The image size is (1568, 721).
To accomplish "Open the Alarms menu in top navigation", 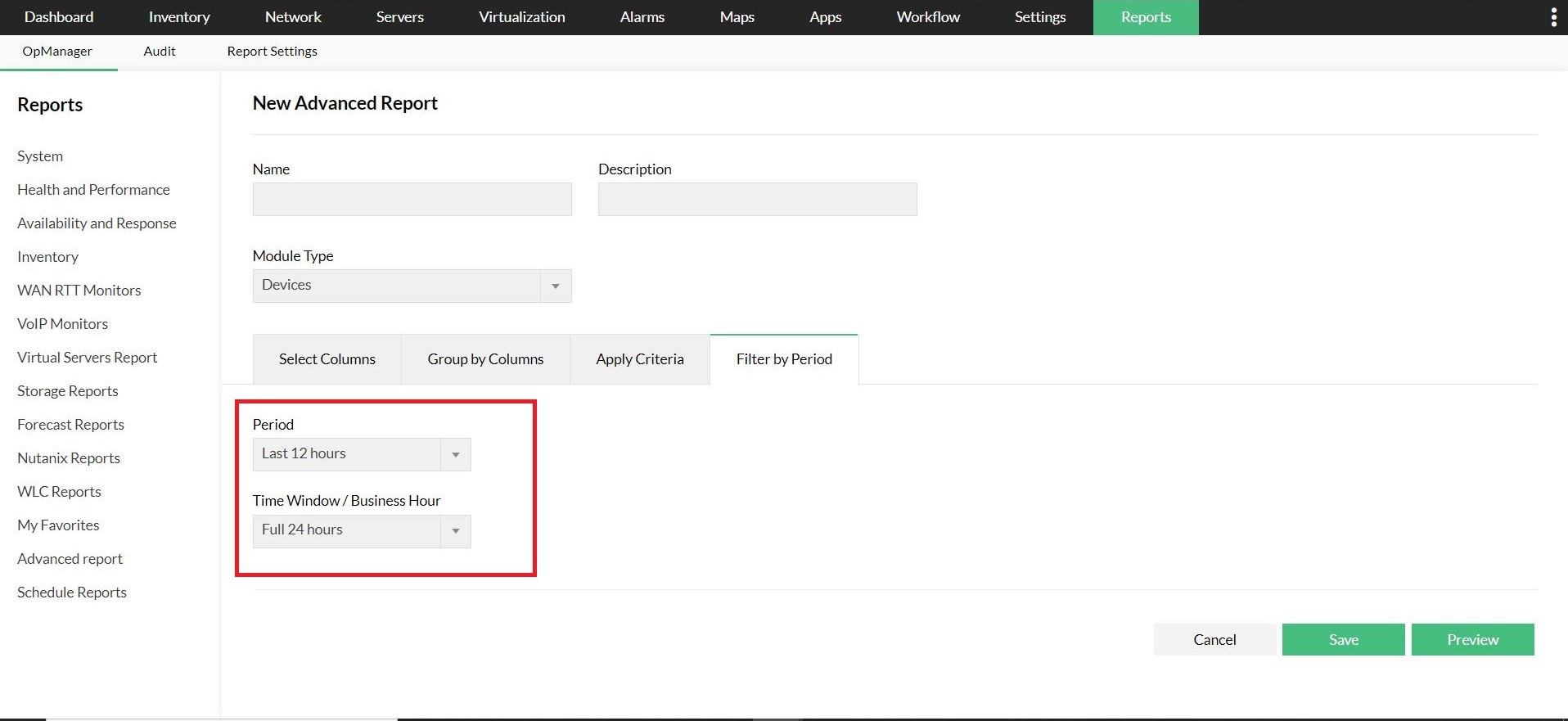I will tap(642, 17).
